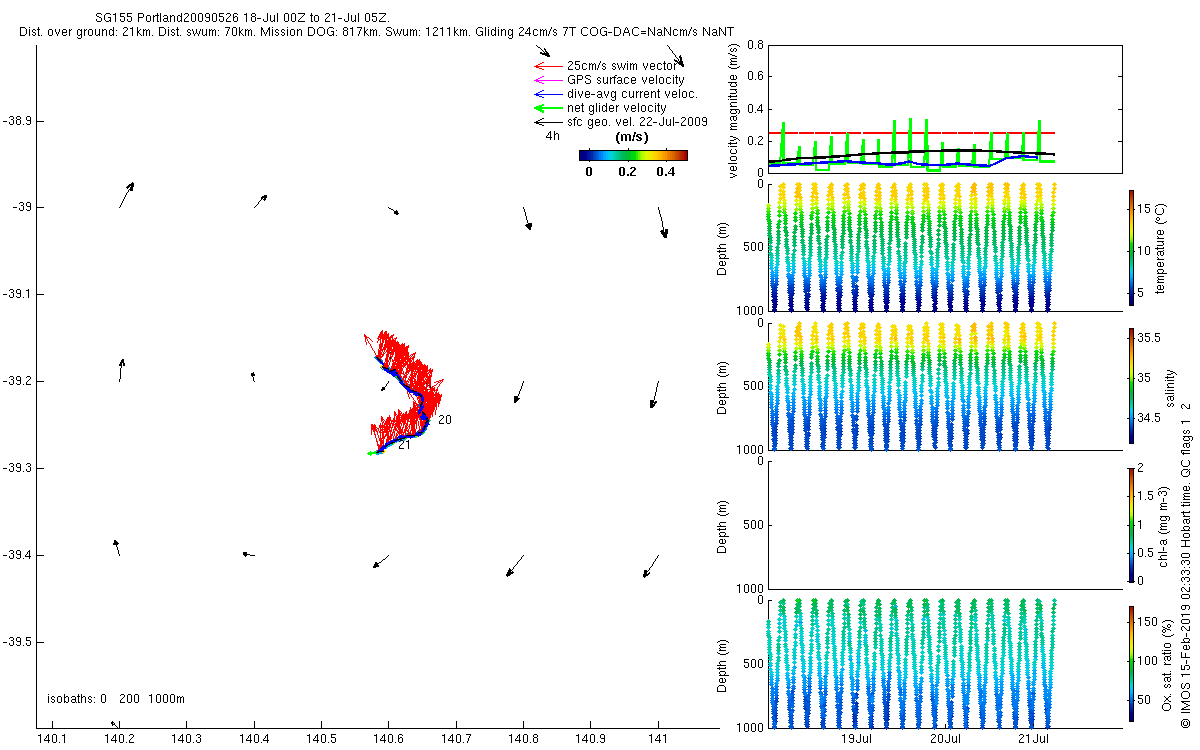Image resolution: width=1200 pixels, height=750 pixels.
Task: Click the green end point of the glider track
Action: click(x=371, y=454)
